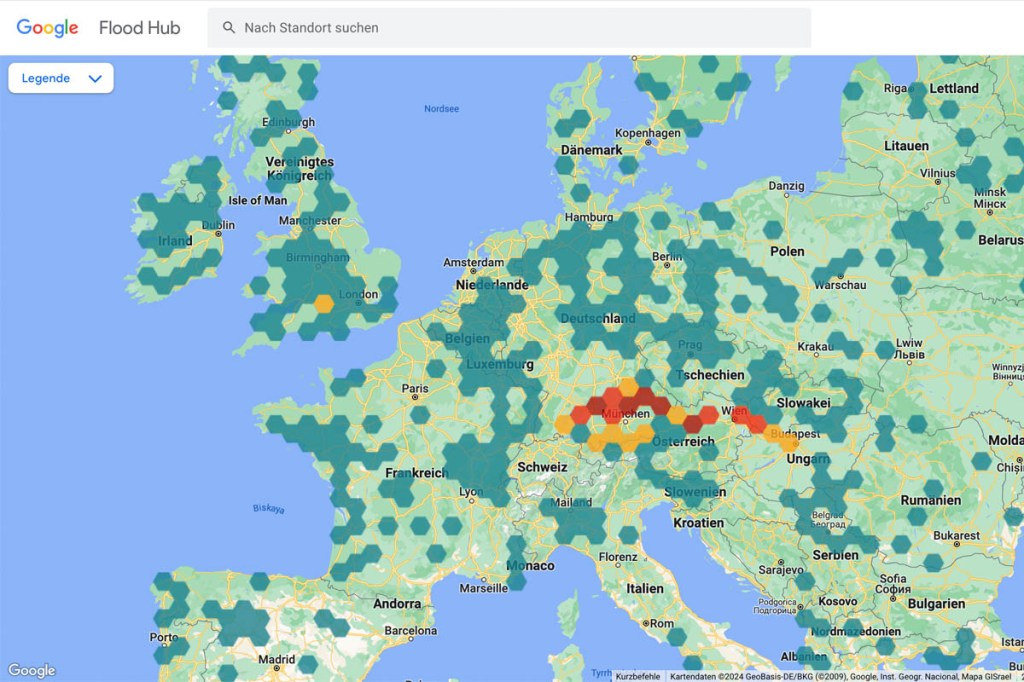Select the orange hexagon west of London

point(323,304)
